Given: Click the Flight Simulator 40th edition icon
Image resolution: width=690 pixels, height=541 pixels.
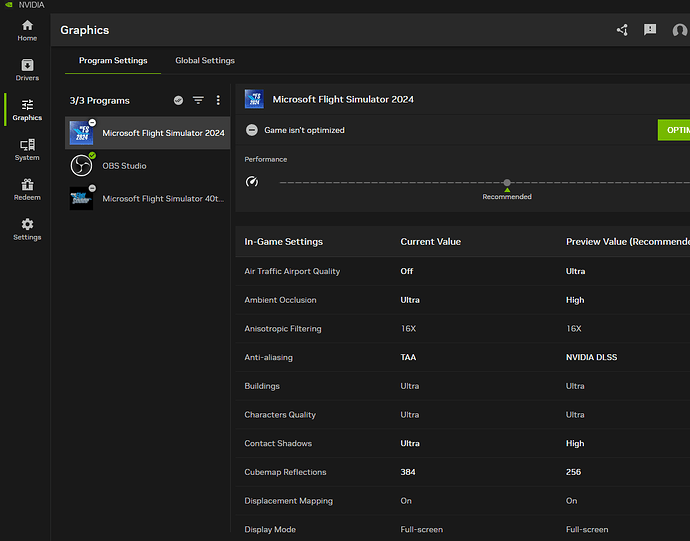Looking at the screenshot, I should click(x=81, y=199).
